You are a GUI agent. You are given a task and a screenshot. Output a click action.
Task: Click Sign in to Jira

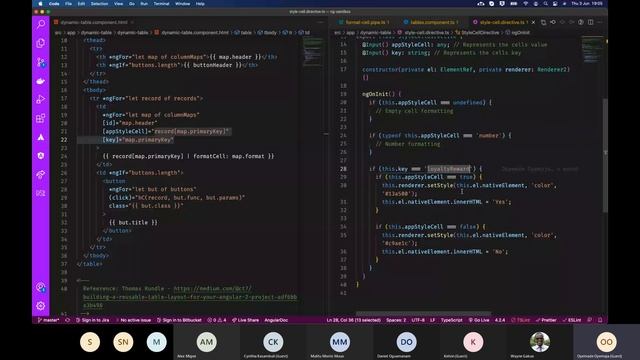(x=92, y=320)
